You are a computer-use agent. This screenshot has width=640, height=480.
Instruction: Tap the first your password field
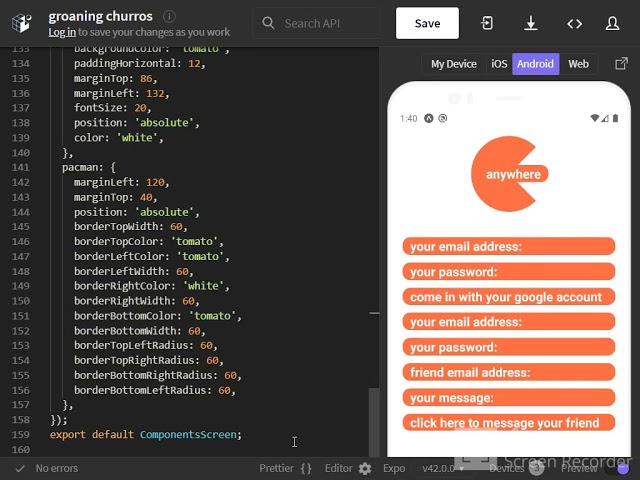(509, 271)
